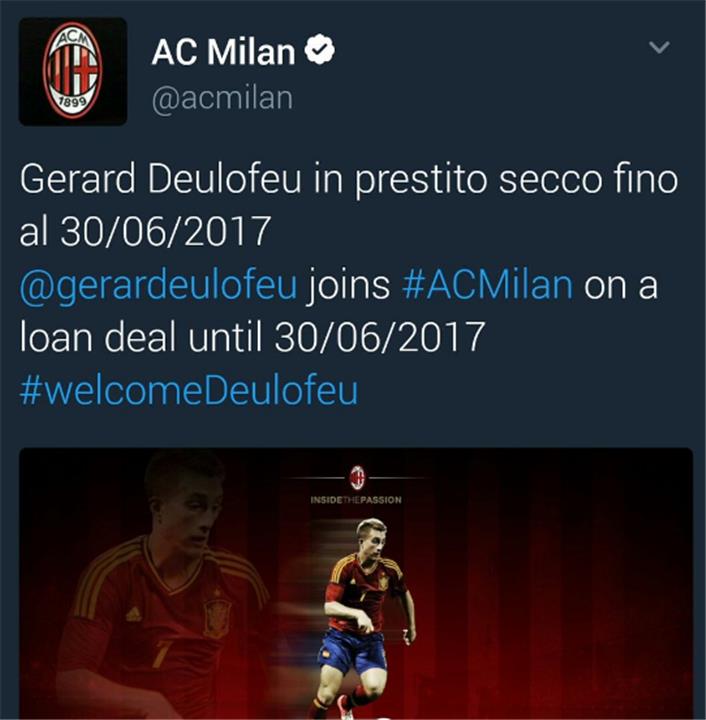Open the #welcomeDeulofeu hashtag
Viewport: 706px width, 720px height.
189,390
